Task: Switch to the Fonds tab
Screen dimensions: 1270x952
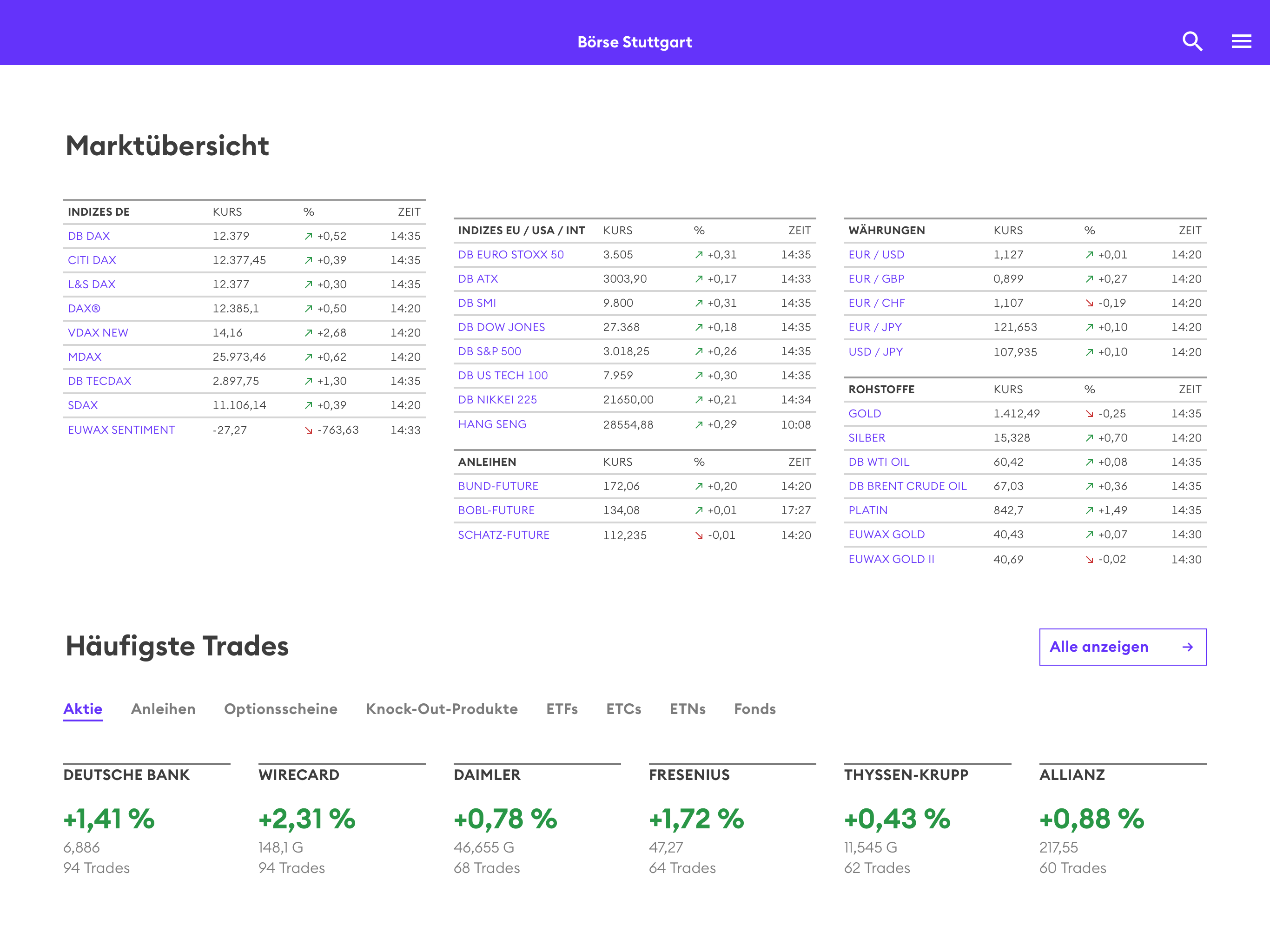Action: tap(754, 709)
